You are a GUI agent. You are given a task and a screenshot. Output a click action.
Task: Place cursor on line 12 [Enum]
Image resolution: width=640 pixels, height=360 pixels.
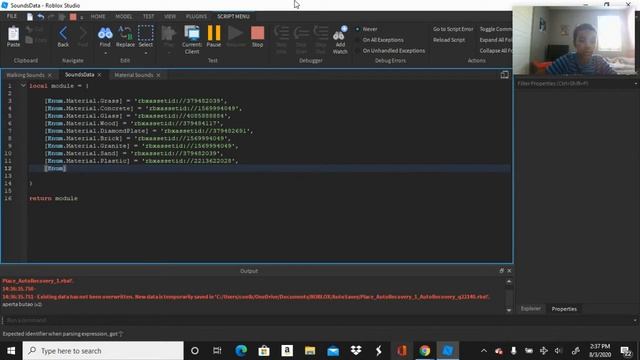click(x=55, y=168)
